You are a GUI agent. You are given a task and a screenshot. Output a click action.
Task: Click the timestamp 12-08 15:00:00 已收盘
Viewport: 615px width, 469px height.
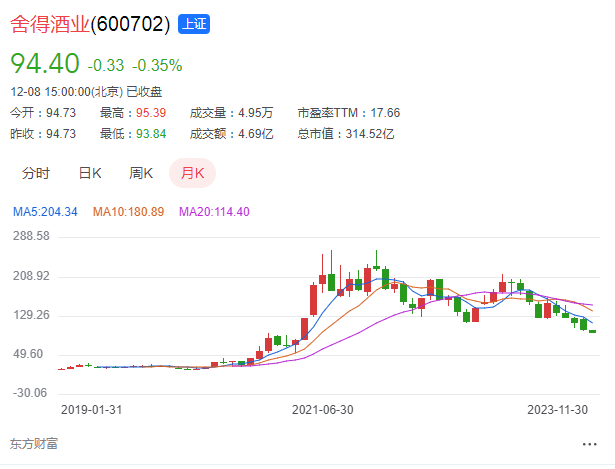click(x=86, y=92)
